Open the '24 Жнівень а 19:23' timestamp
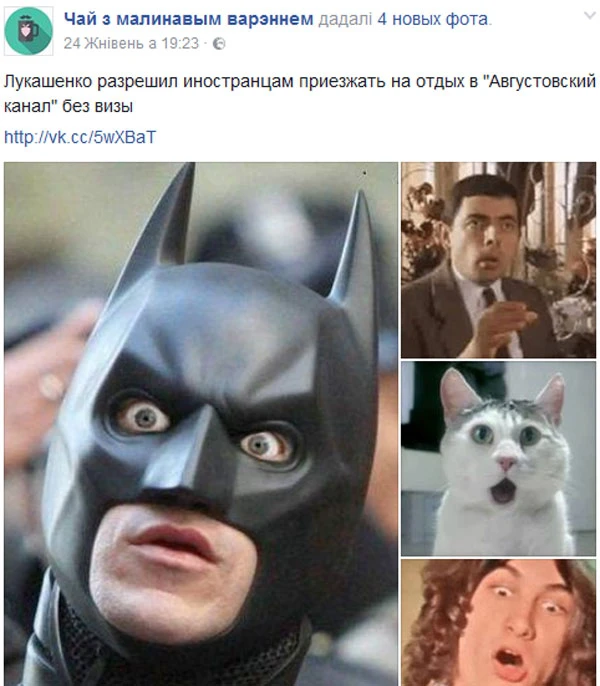Viewport: 600px width, 686px height. tap(131, 43)
